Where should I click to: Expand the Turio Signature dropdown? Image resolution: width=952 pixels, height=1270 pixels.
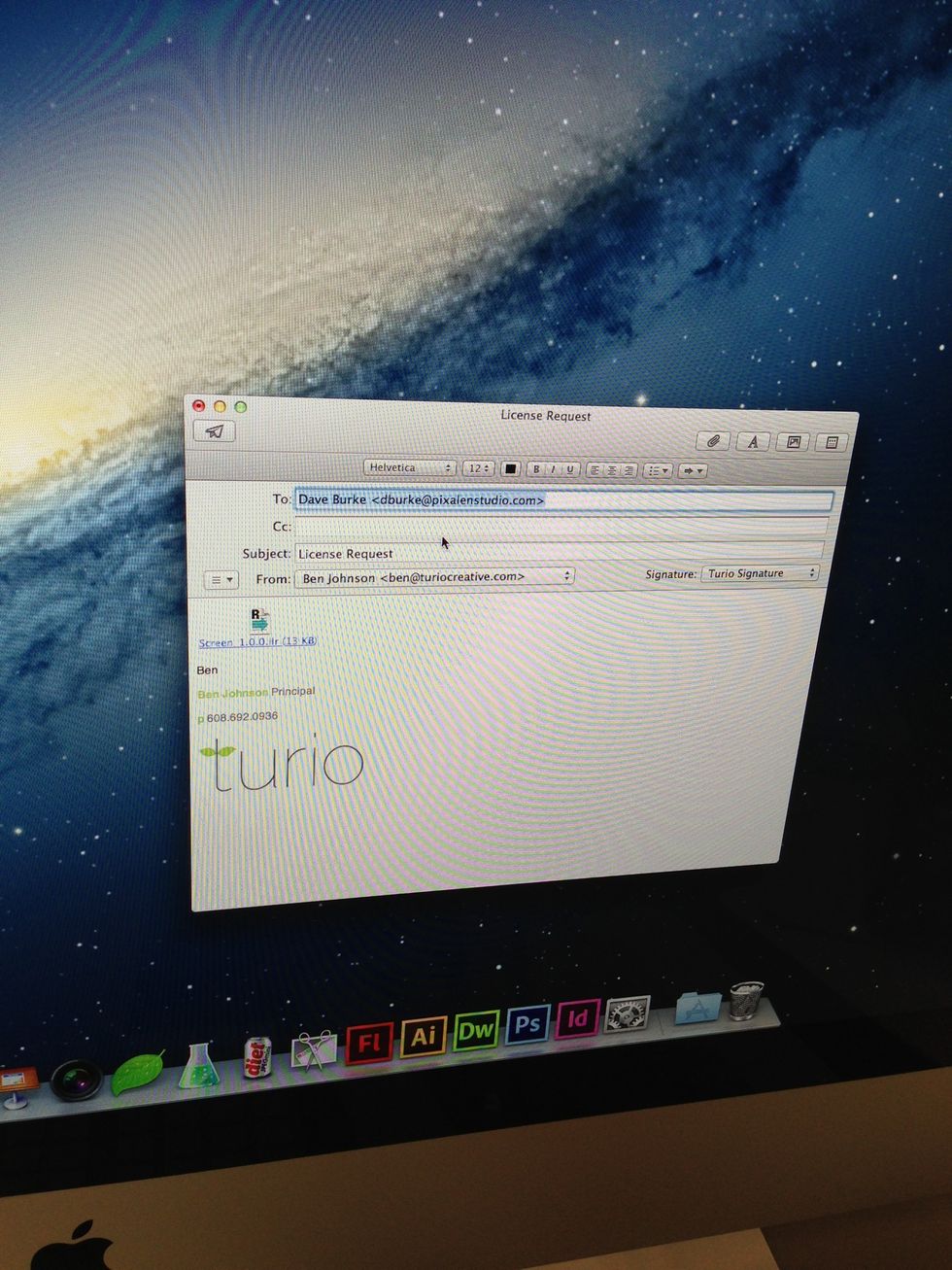(x=759, y=573)
